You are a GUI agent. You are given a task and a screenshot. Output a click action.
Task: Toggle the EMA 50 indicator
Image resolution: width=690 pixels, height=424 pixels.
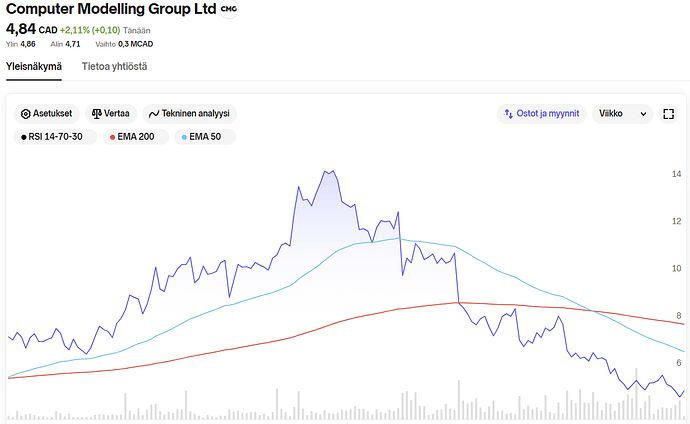tap(205, 137)
